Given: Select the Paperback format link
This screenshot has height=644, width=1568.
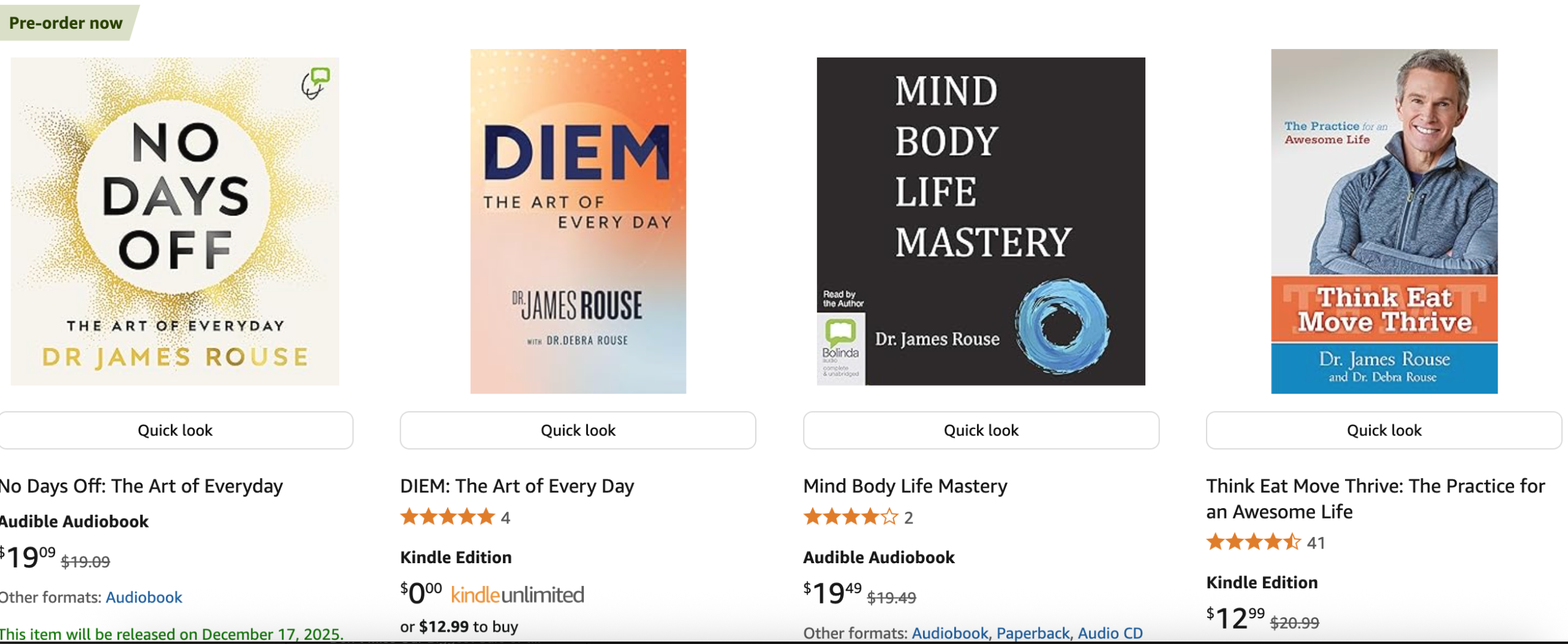Looking at the screenshot, I should [1033, 633].
